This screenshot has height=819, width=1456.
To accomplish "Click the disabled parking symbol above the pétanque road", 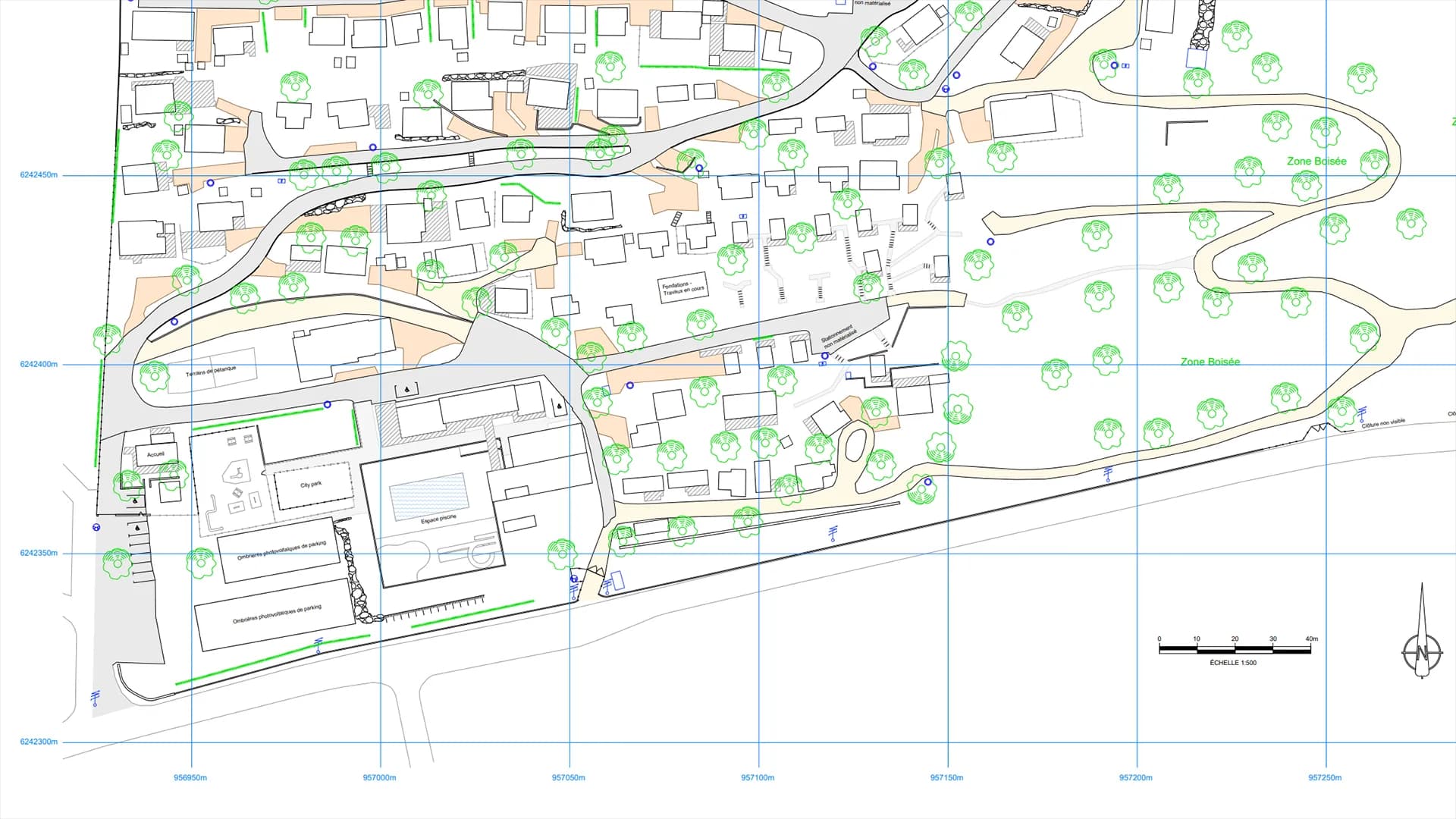I will tap(407, 391).
